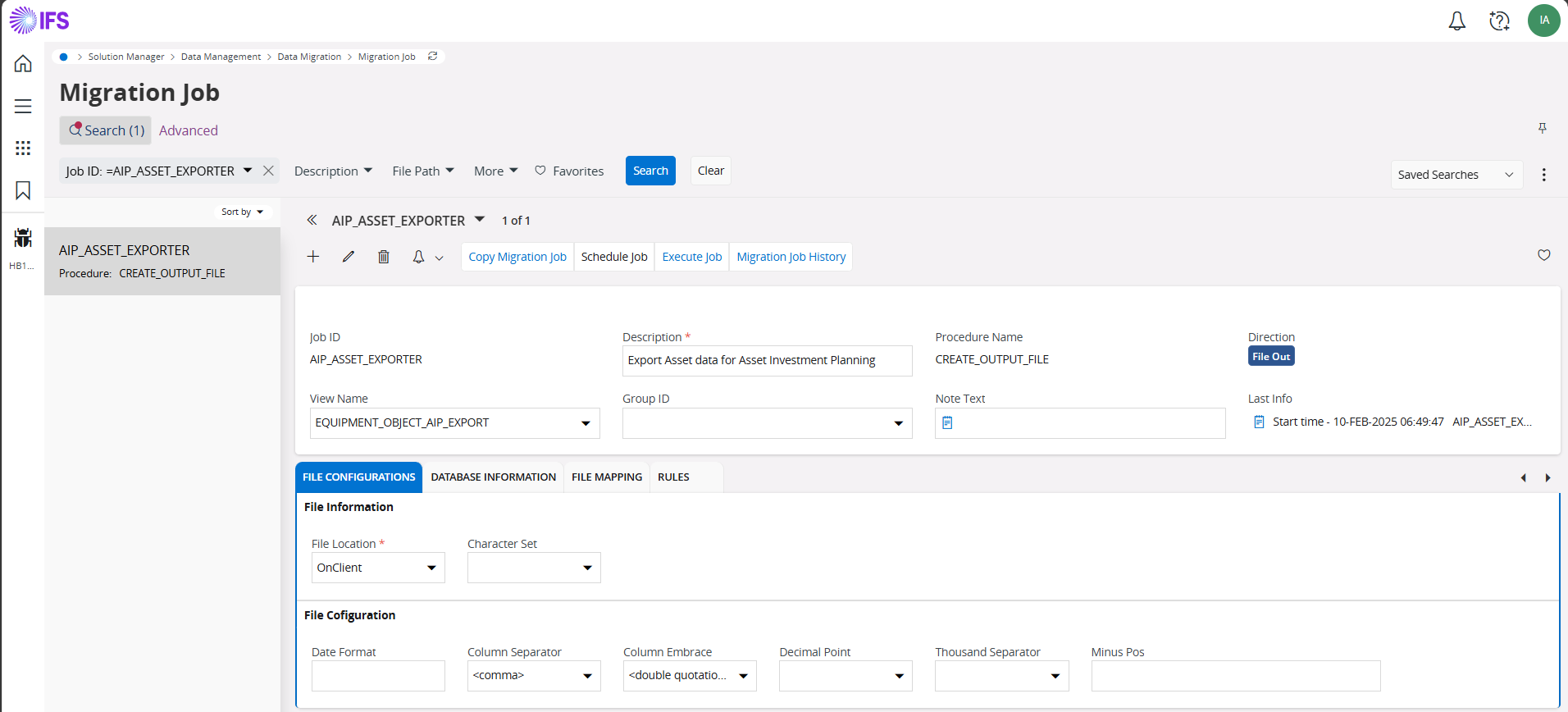Add a new record with the plus icon
The height and width of the screenshot is (712, 1568).
313,257
